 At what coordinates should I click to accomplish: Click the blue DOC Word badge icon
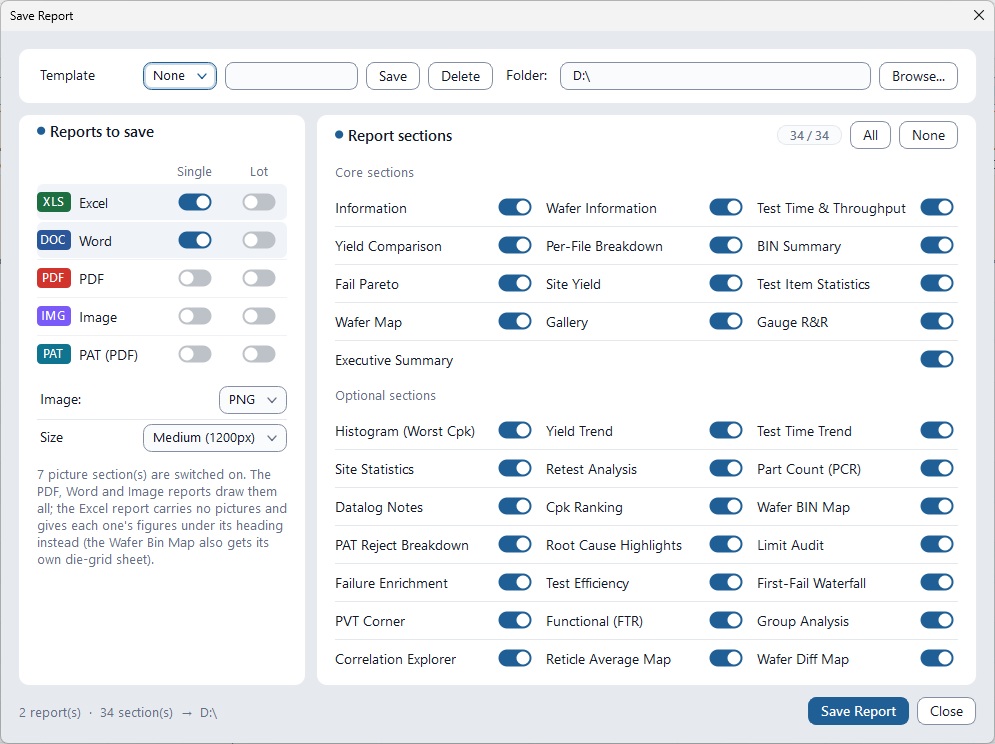click(x=53, y=241)
